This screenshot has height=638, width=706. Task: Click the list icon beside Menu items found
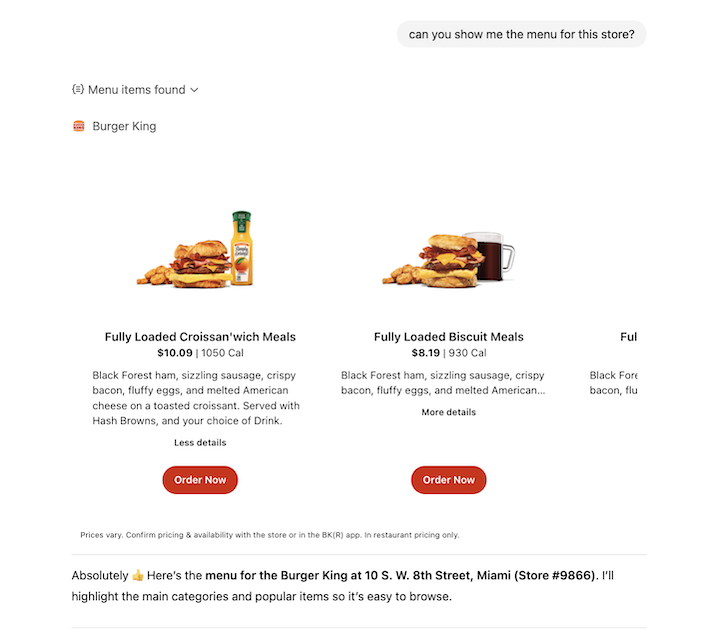pos(78,90)
